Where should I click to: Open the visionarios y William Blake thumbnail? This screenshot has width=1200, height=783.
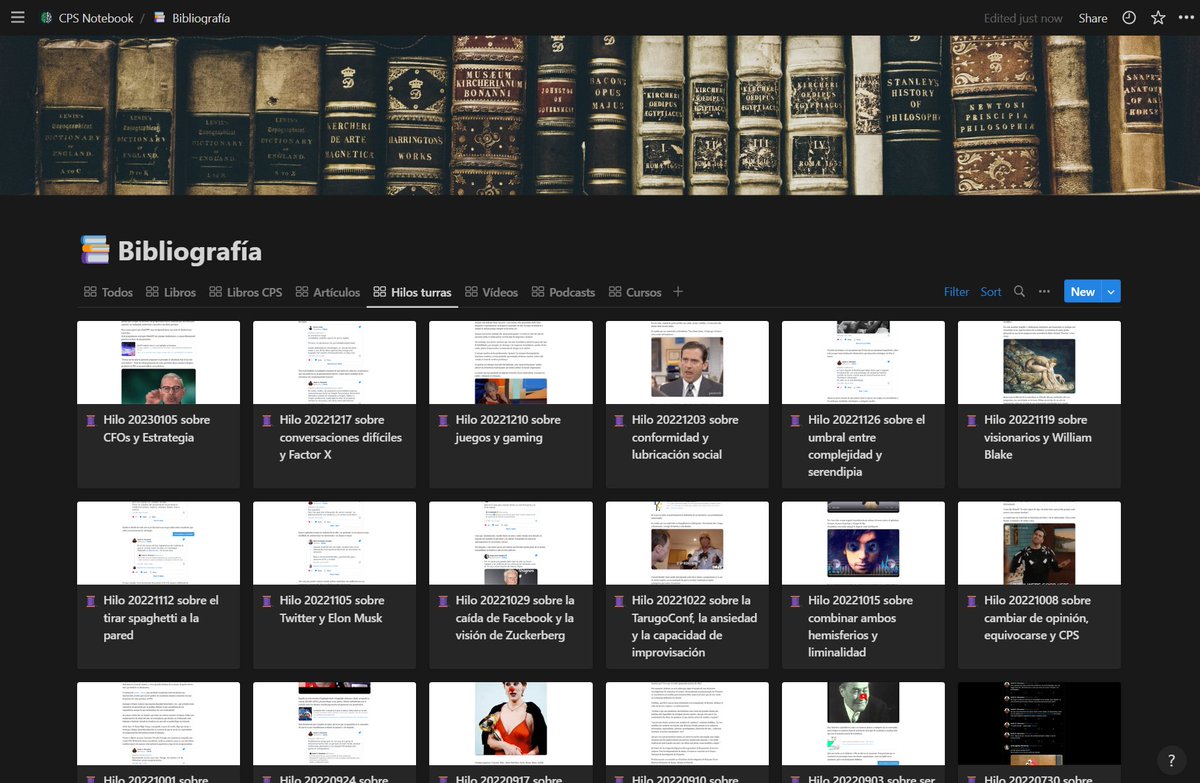1039,362
